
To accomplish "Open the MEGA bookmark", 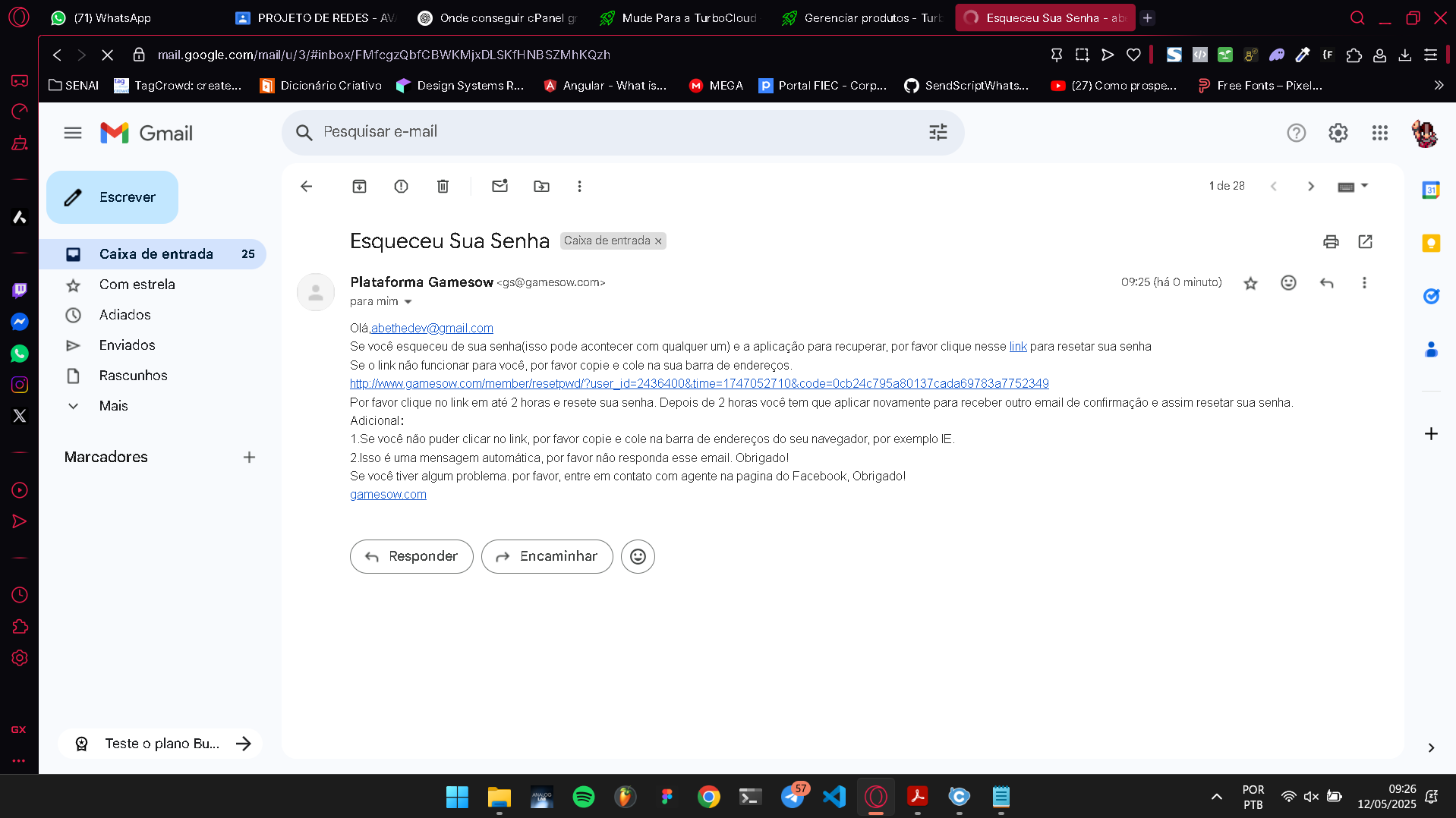I will click(715, 86).
